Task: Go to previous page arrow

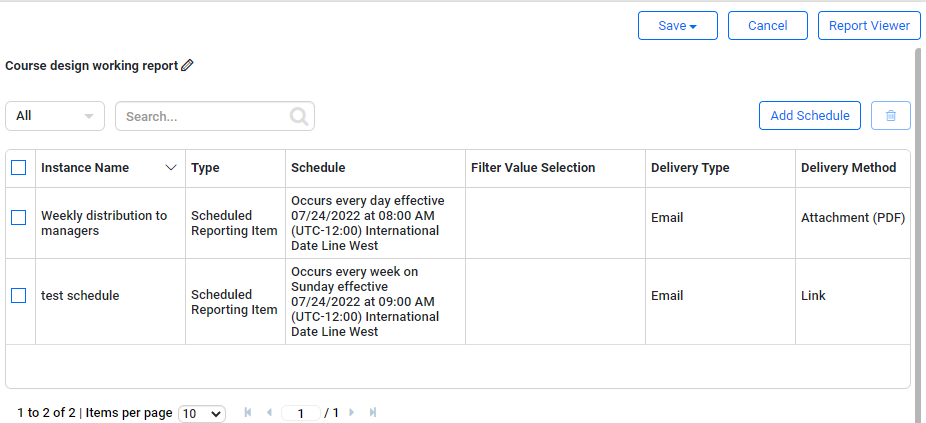Action: point(269,412)
